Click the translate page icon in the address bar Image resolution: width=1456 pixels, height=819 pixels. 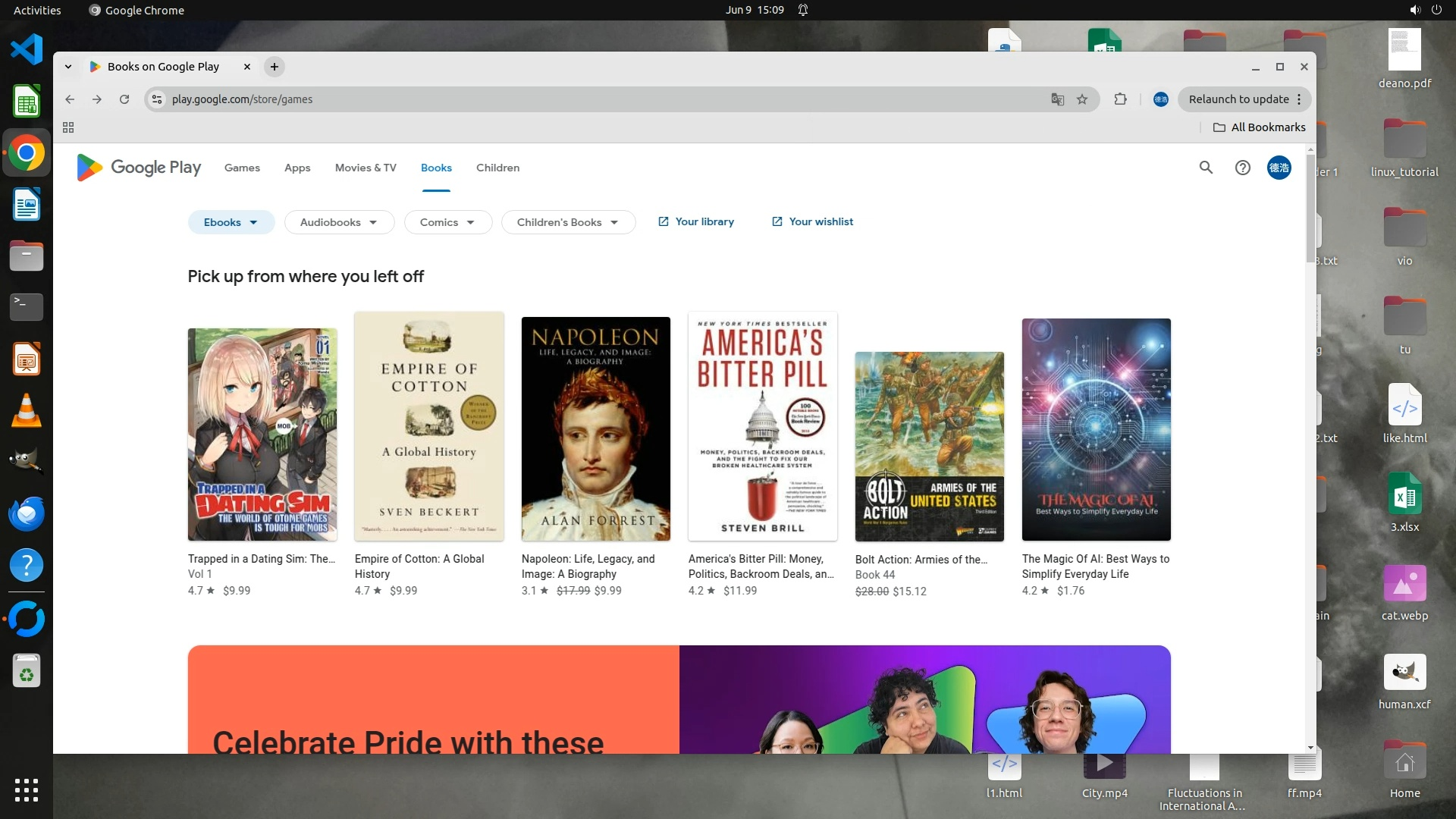tap(1057, 99)
